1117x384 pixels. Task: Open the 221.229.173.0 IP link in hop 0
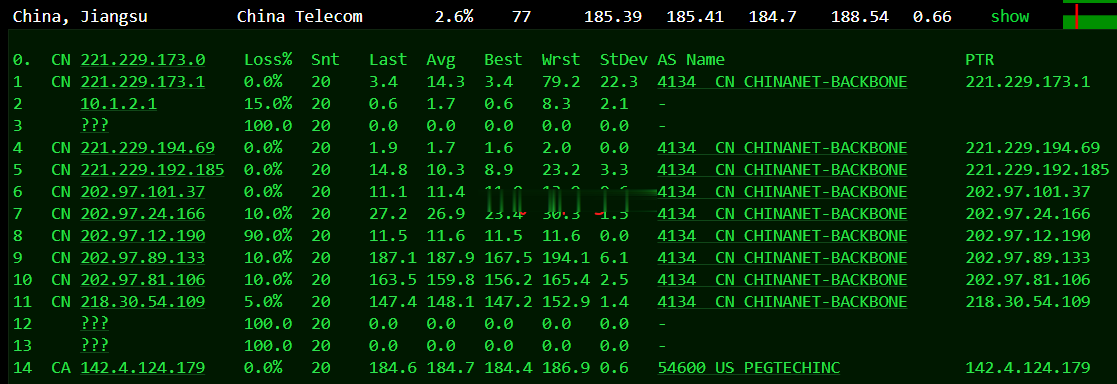[x=142, y=60]
